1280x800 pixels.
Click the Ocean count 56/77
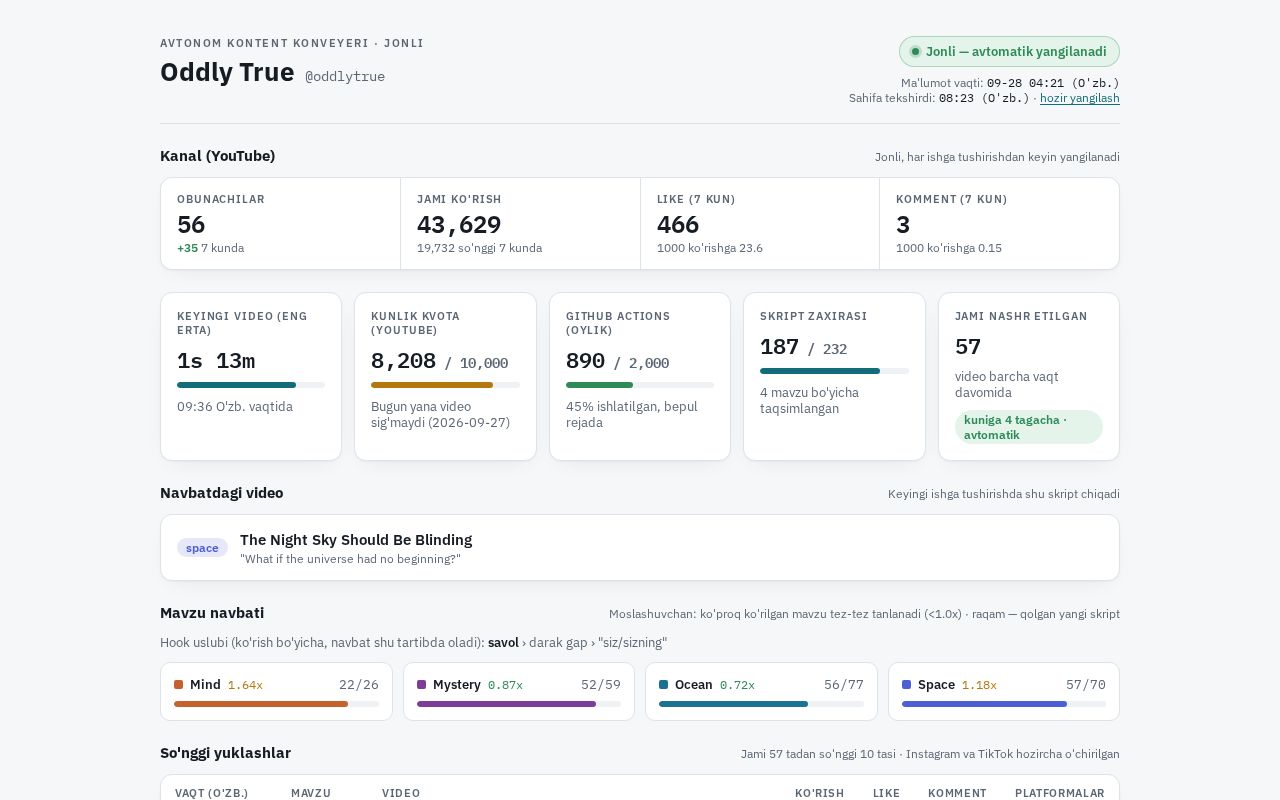(x=844, y=685)
